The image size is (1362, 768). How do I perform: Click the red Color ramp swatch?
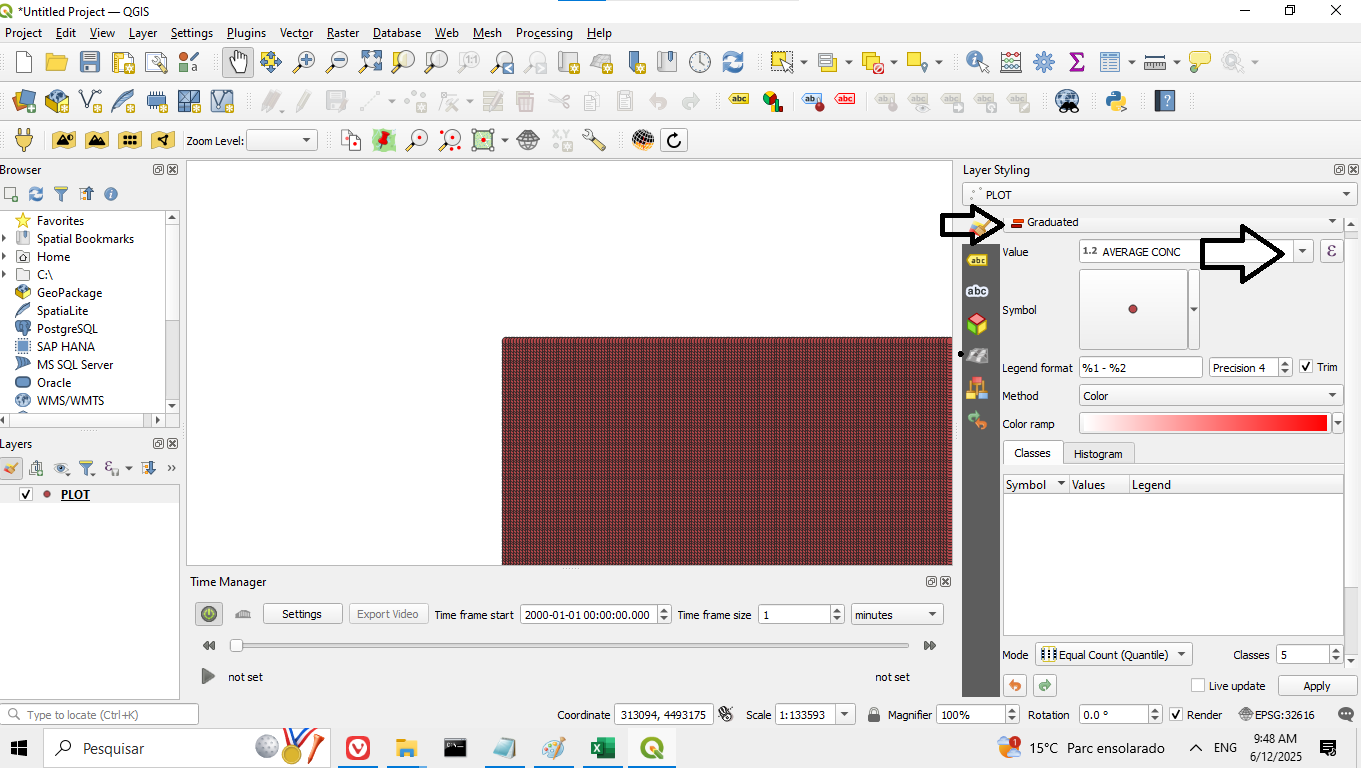[x=1205, y=424]
